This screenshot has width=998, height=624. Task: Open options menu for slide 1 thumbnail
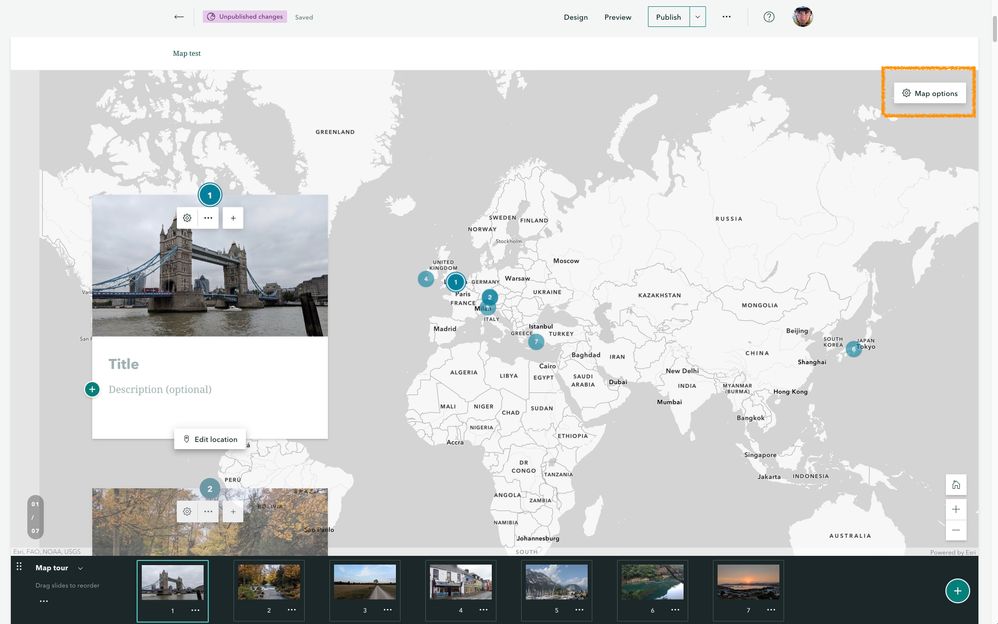coord(195,610)
